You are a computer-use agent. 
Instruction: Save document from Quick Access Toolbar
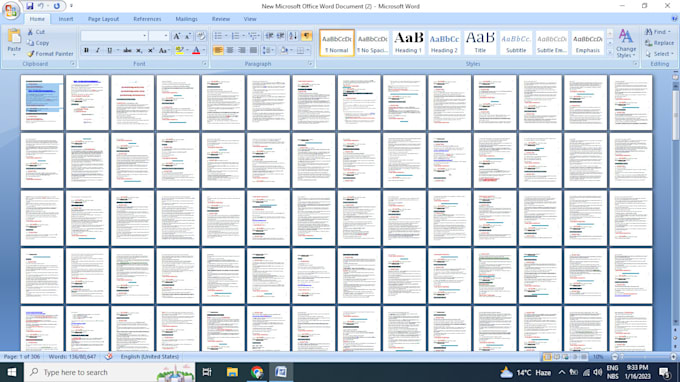tap(29, 6)
